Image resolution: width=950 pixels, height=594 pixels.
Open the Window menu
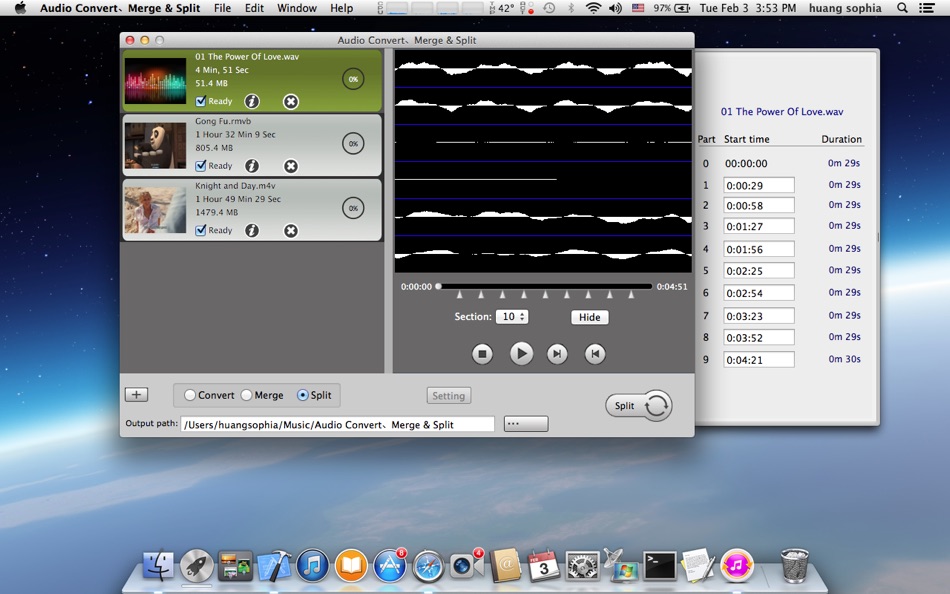tap(297, 8)
